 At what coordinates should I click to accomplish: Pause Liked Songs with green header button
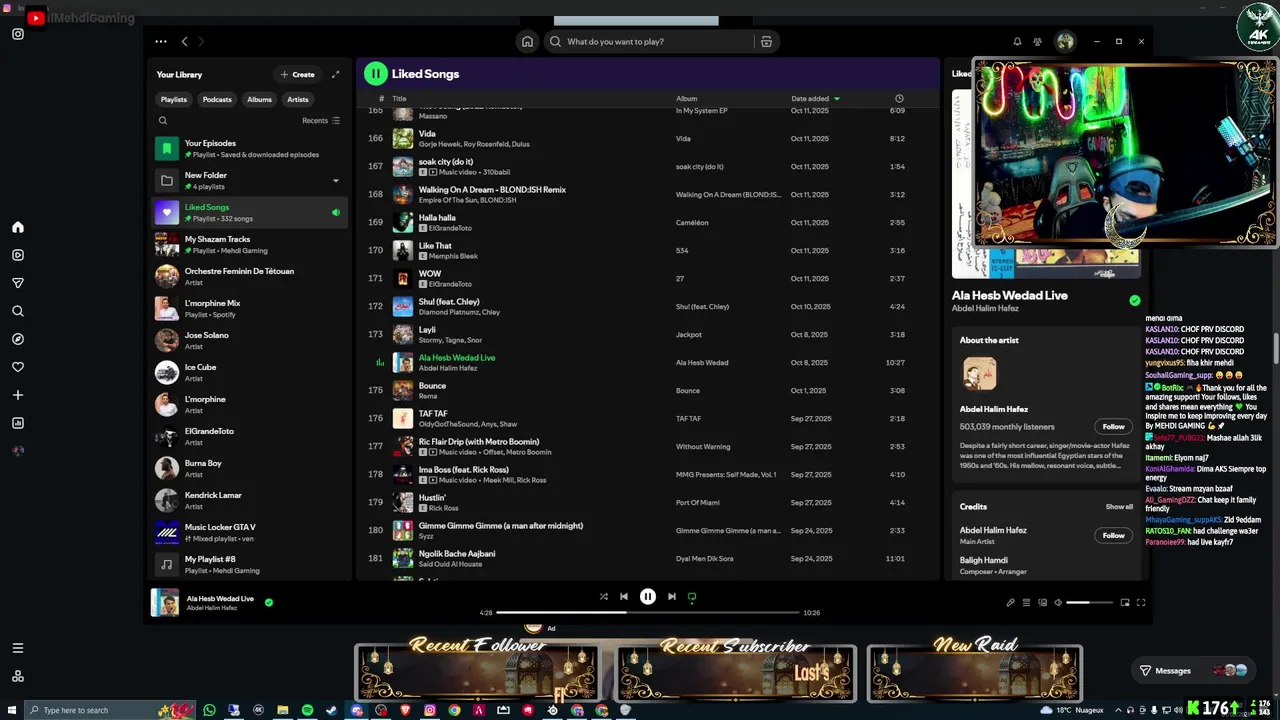[x=375, y=73]
